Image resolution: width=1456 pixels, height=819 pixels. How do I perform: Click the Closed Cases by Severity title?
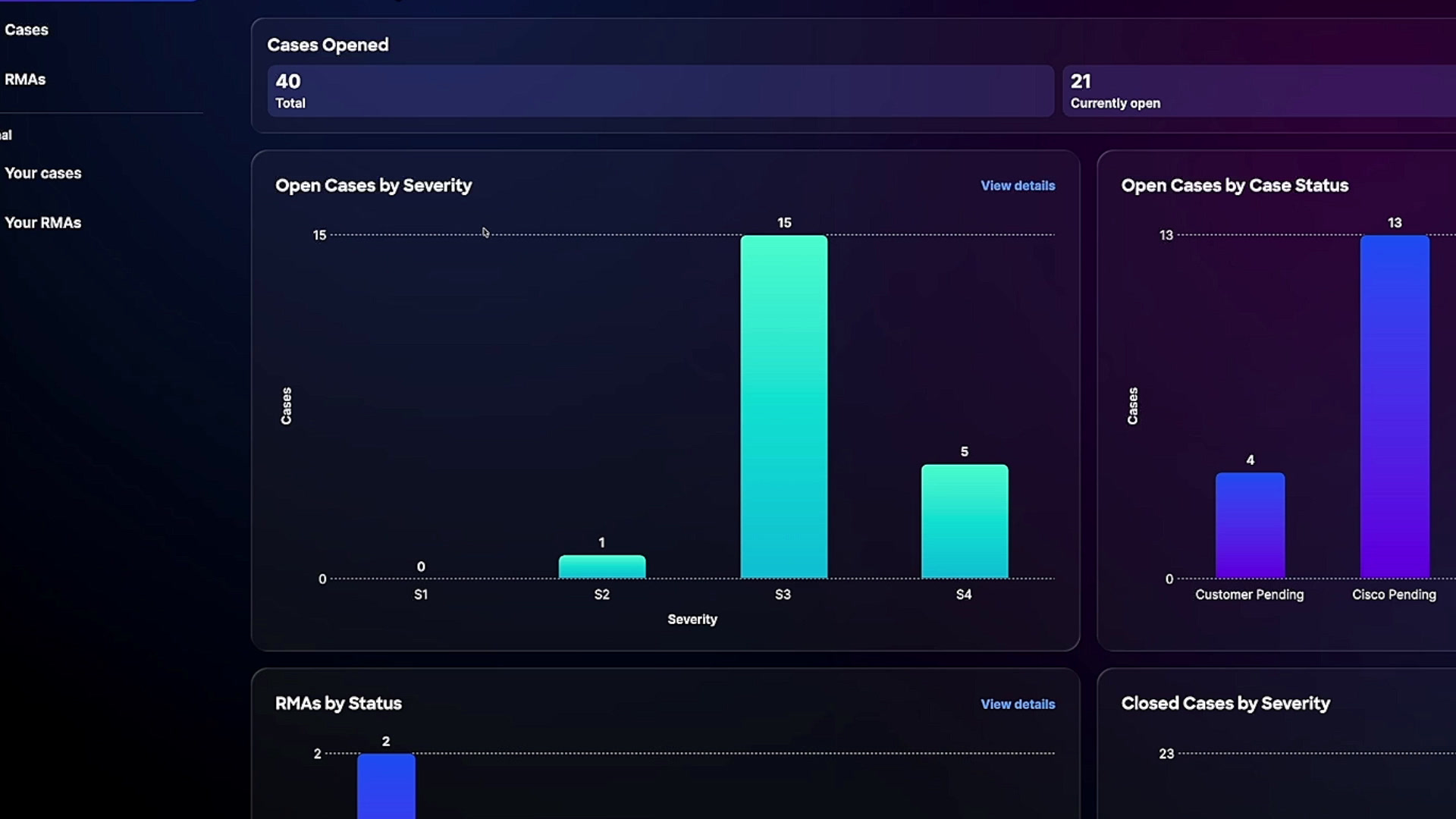[1225, 704]
